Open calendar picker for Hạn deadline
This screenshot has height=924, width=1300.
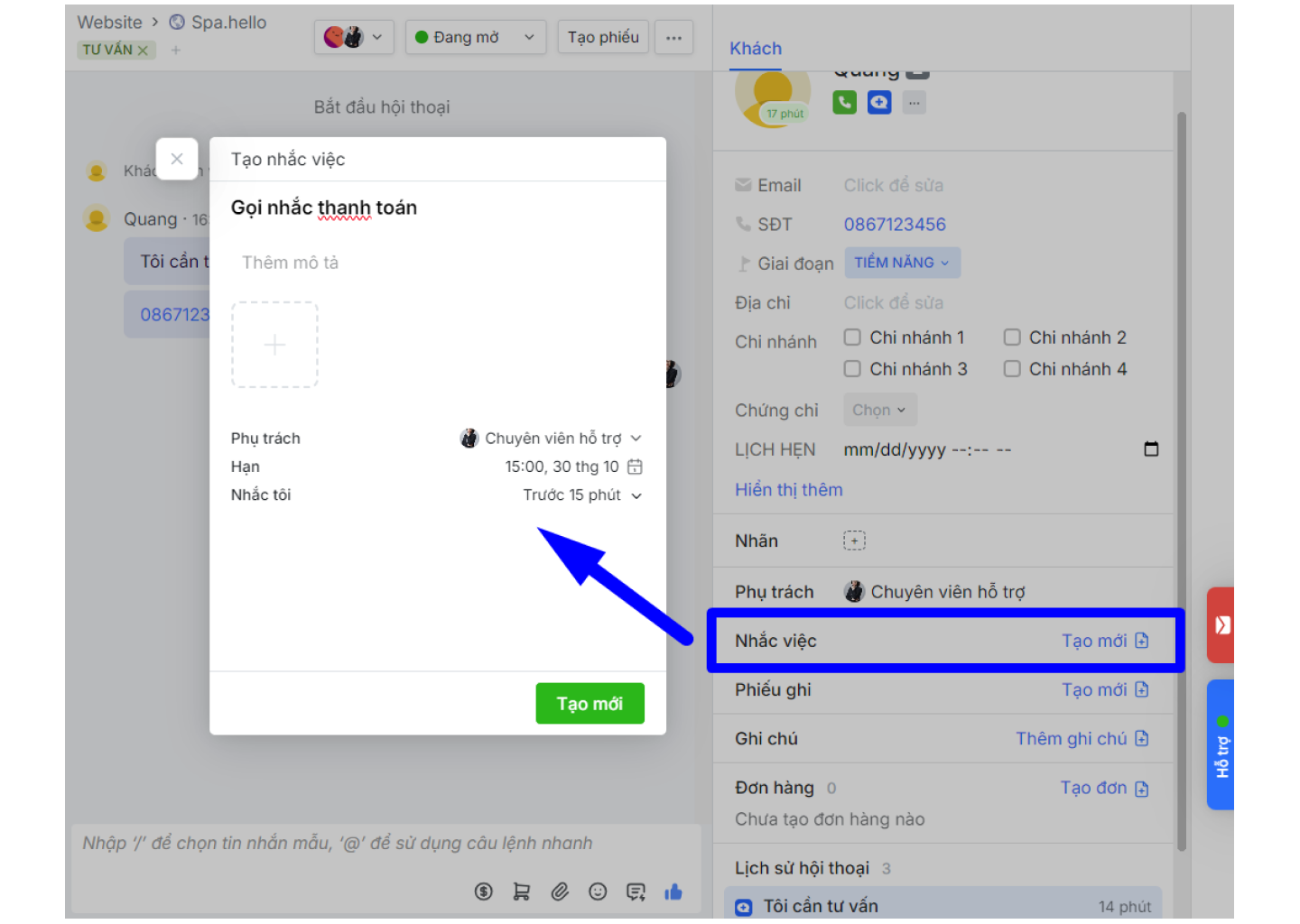point(636,467)
